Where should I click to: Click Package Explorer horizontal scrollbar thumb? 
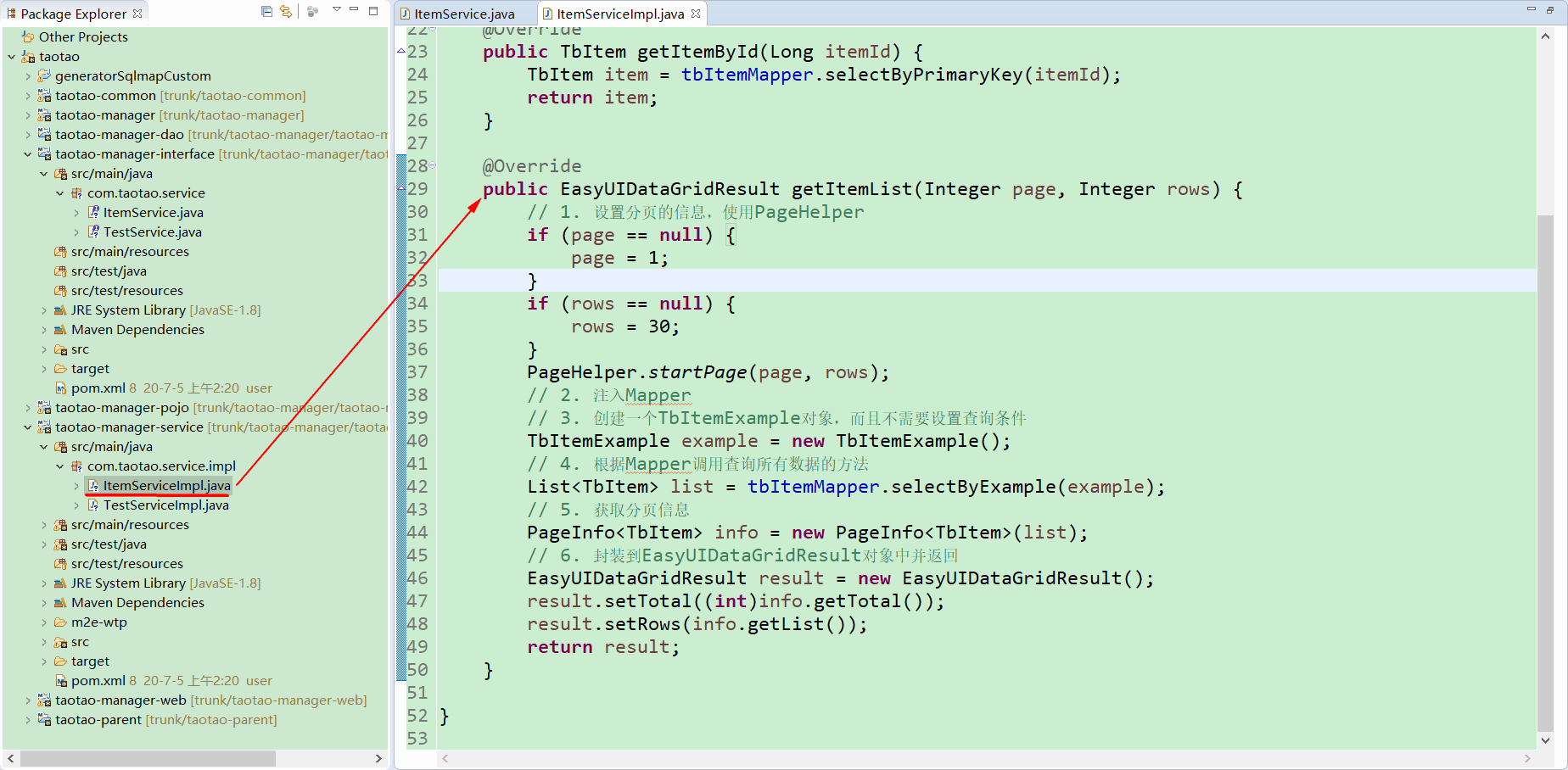(x=148, y=758)
